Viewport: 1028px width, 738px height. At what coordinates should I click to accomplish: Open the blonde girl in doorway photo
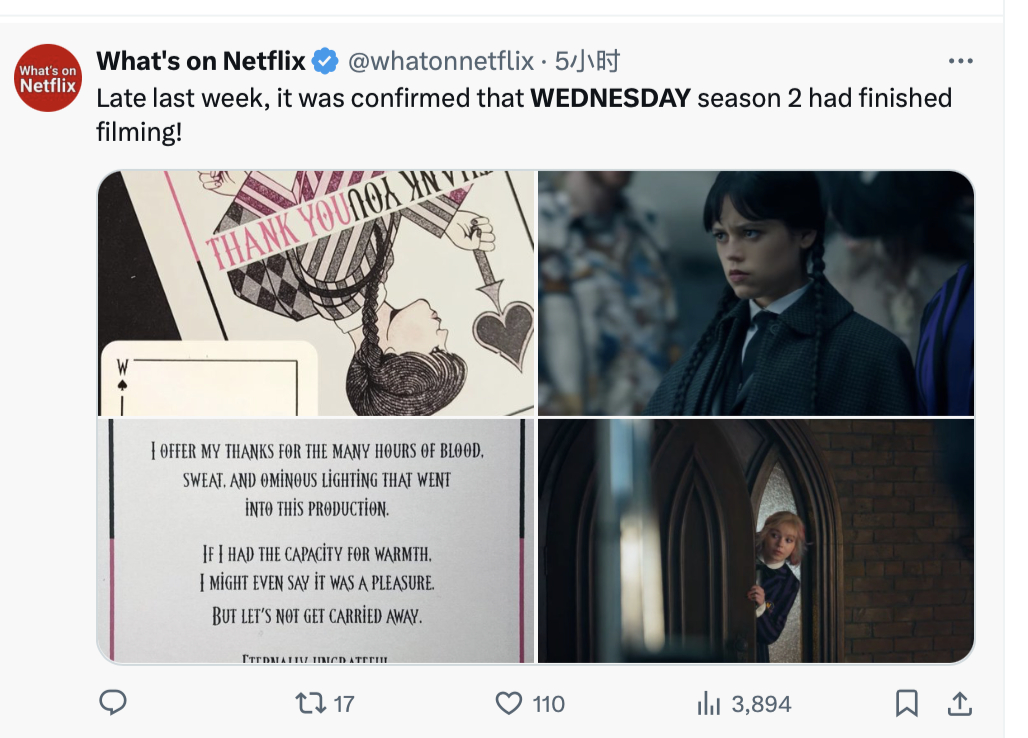coord(756,540)
